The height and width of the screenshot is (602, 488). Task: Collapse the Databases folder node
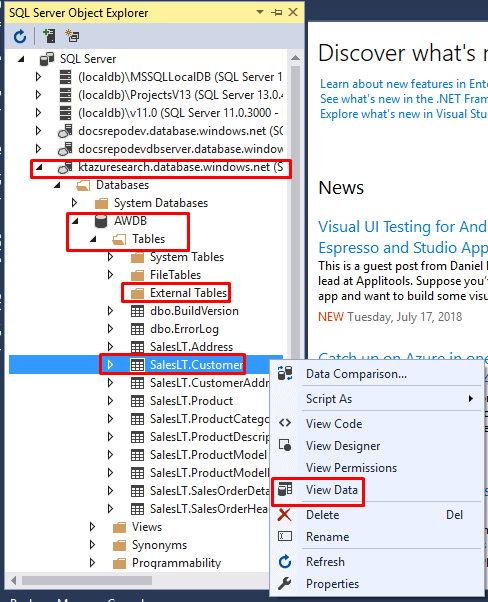coord(57,185)
